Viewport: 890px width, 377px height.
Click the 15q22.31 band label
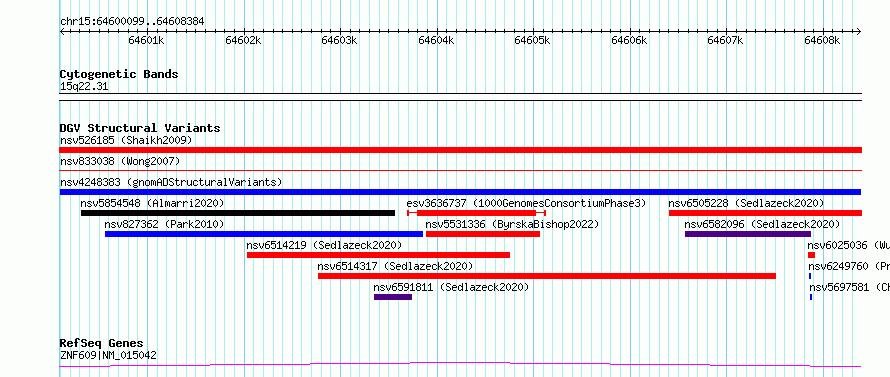point(84,86)
